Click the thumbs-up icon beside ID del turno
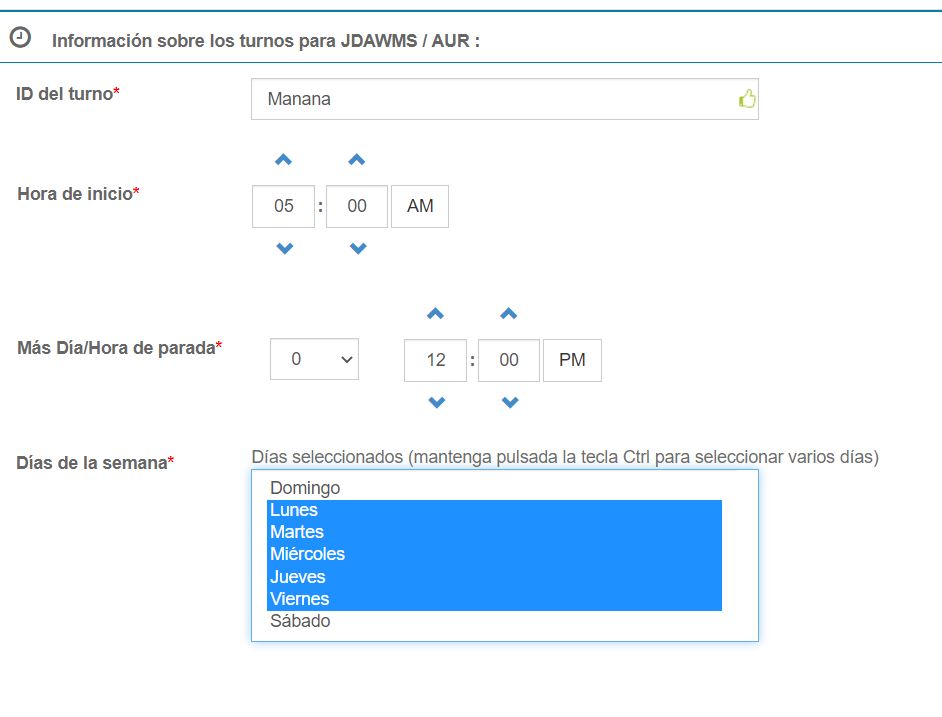Image resolution: width=942 pixels, height=717 pixels. coord(746,97)
